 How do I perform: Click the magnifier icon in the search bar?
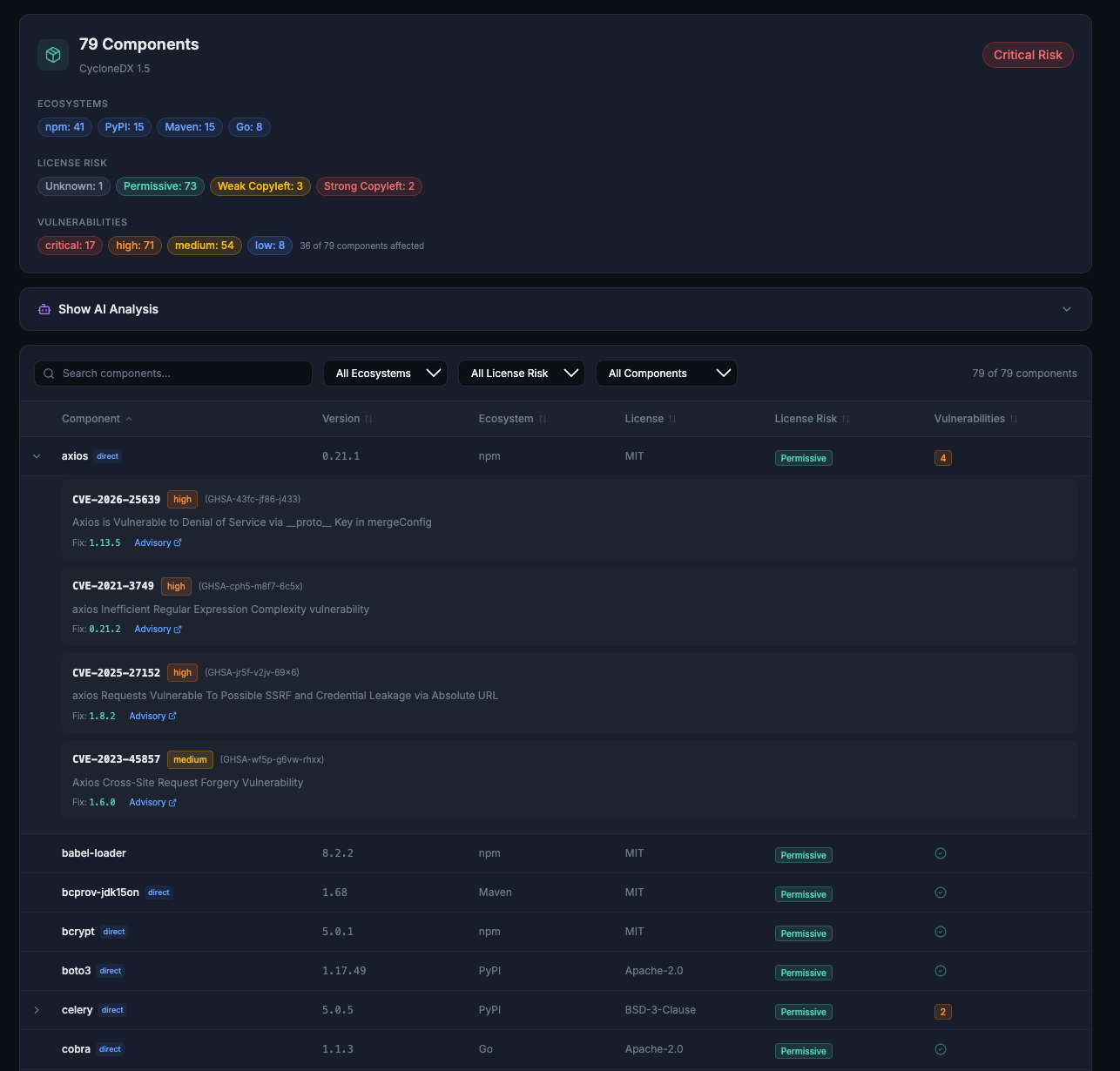pyautogui.click(x=49, y=373)
